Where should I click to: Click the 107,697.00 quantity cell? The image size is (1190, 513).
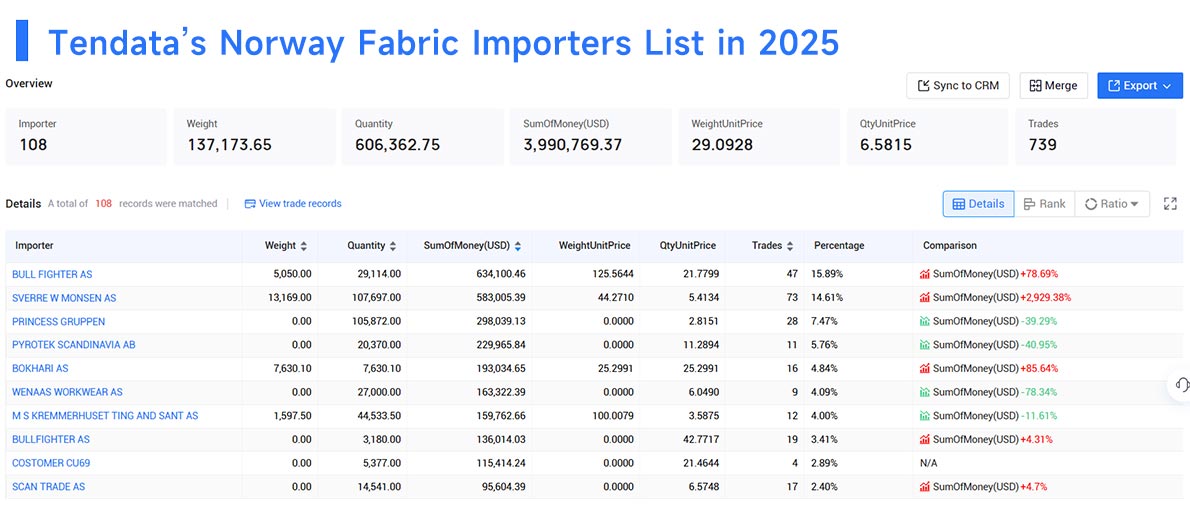tap(374, 297)
